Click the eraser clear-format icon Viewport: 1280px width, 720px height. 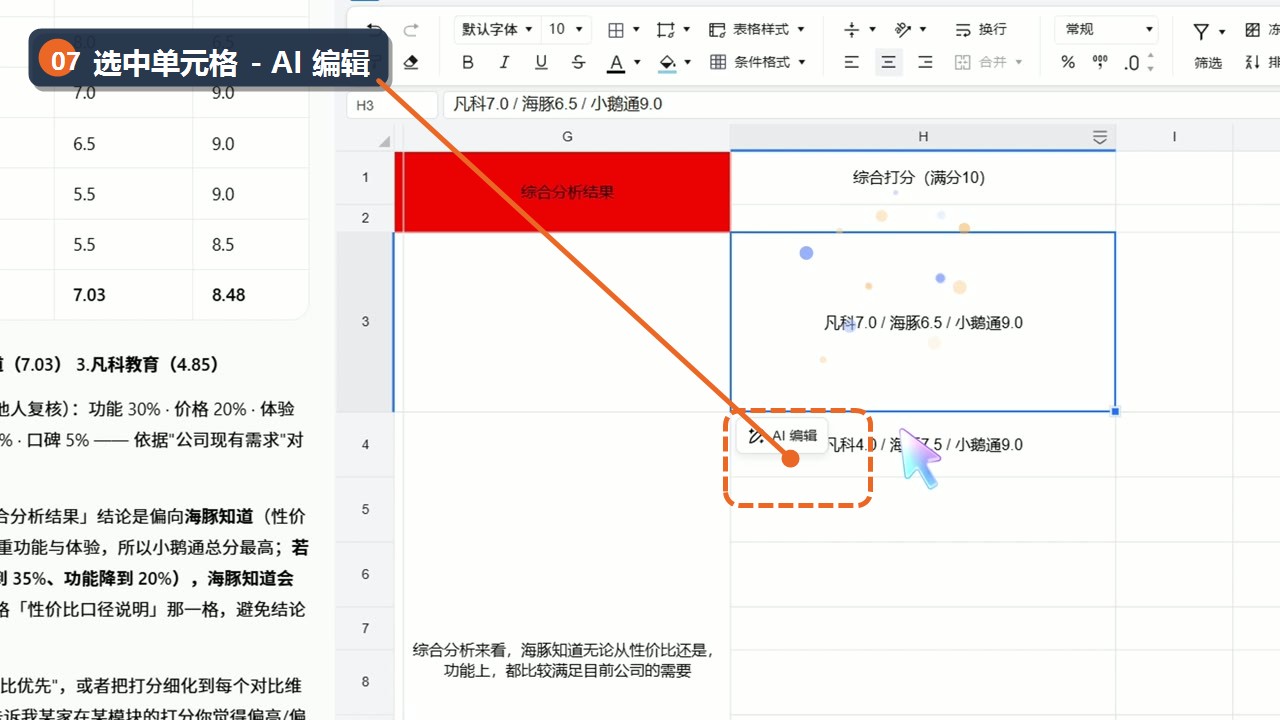[x=410, y=62]
